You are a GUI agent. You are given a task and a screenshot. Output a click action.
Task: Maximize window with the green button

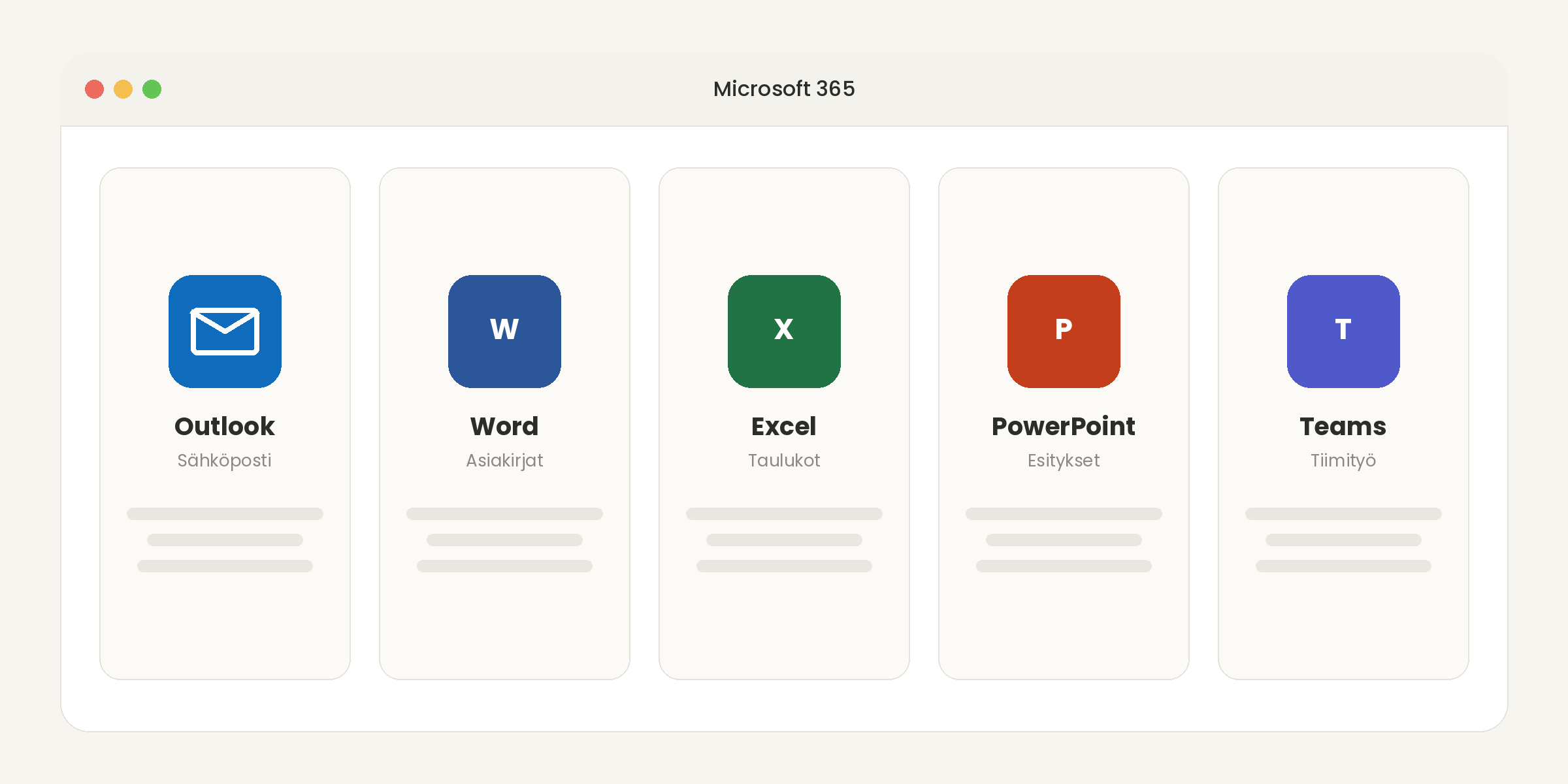[x=152, y=89]
